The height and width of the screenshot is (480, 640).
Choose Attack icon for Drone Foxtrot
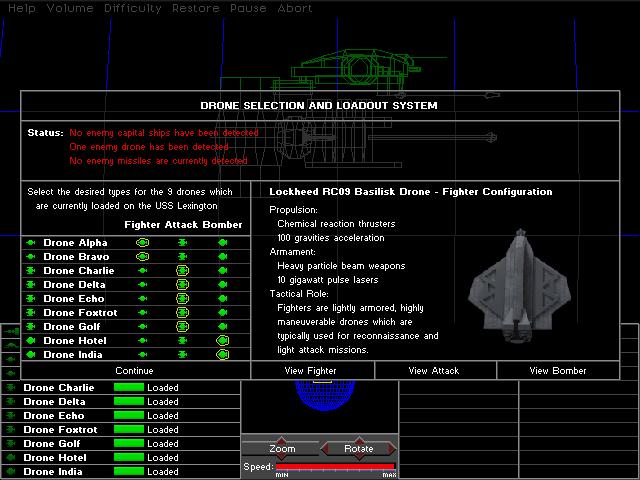(182, 312)
